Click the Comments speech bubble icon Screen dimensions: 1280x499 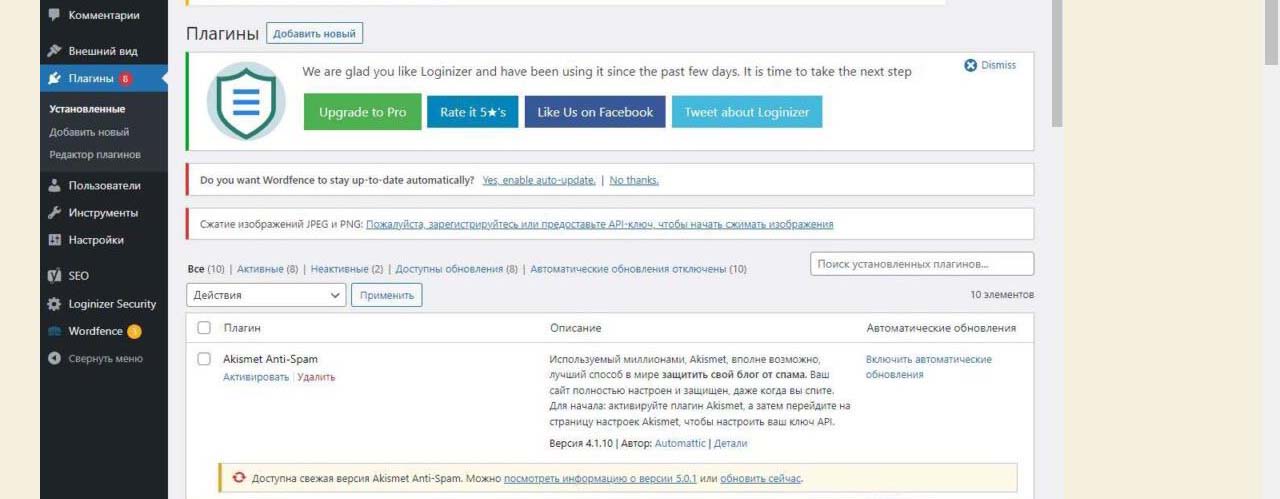pyautogui.click(x=55, y=15)
